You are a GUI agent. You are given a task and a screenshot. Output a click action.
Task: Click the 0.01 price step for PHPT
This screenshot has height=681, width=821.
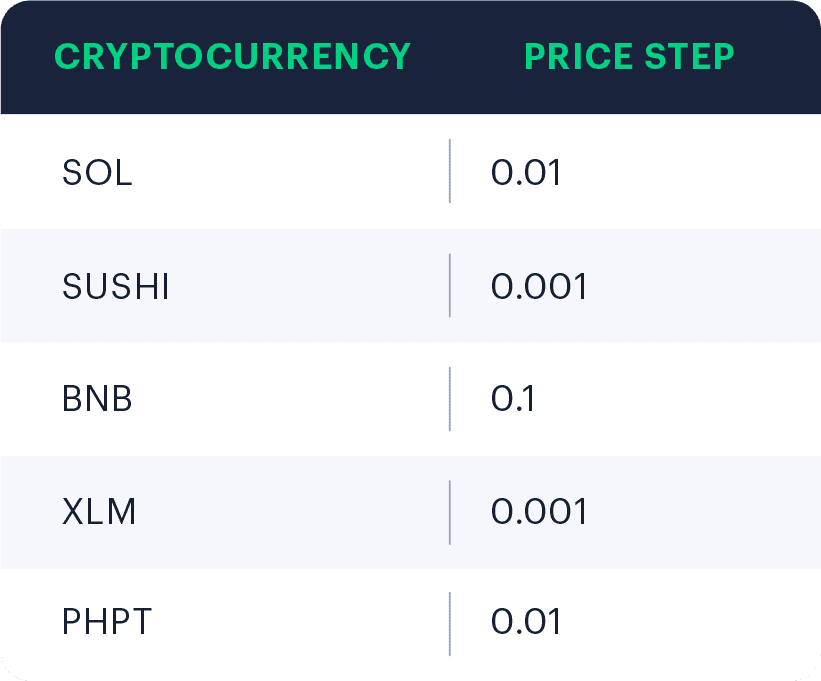(x=526, y=622)
